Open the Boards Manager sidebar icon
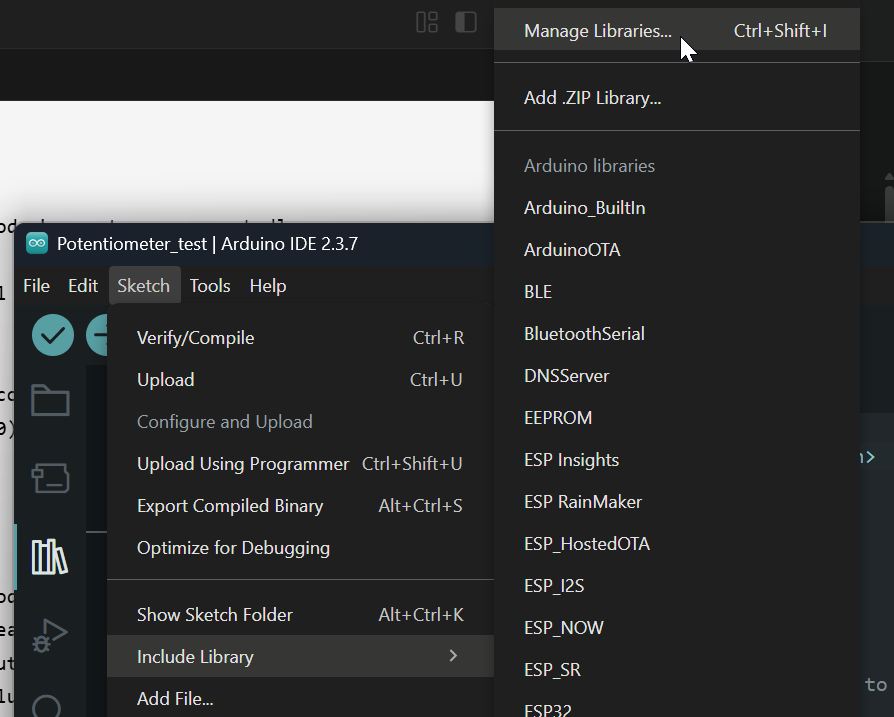Image resolution: width=894 pixels, height=717 pixels. tap(50, 478)
